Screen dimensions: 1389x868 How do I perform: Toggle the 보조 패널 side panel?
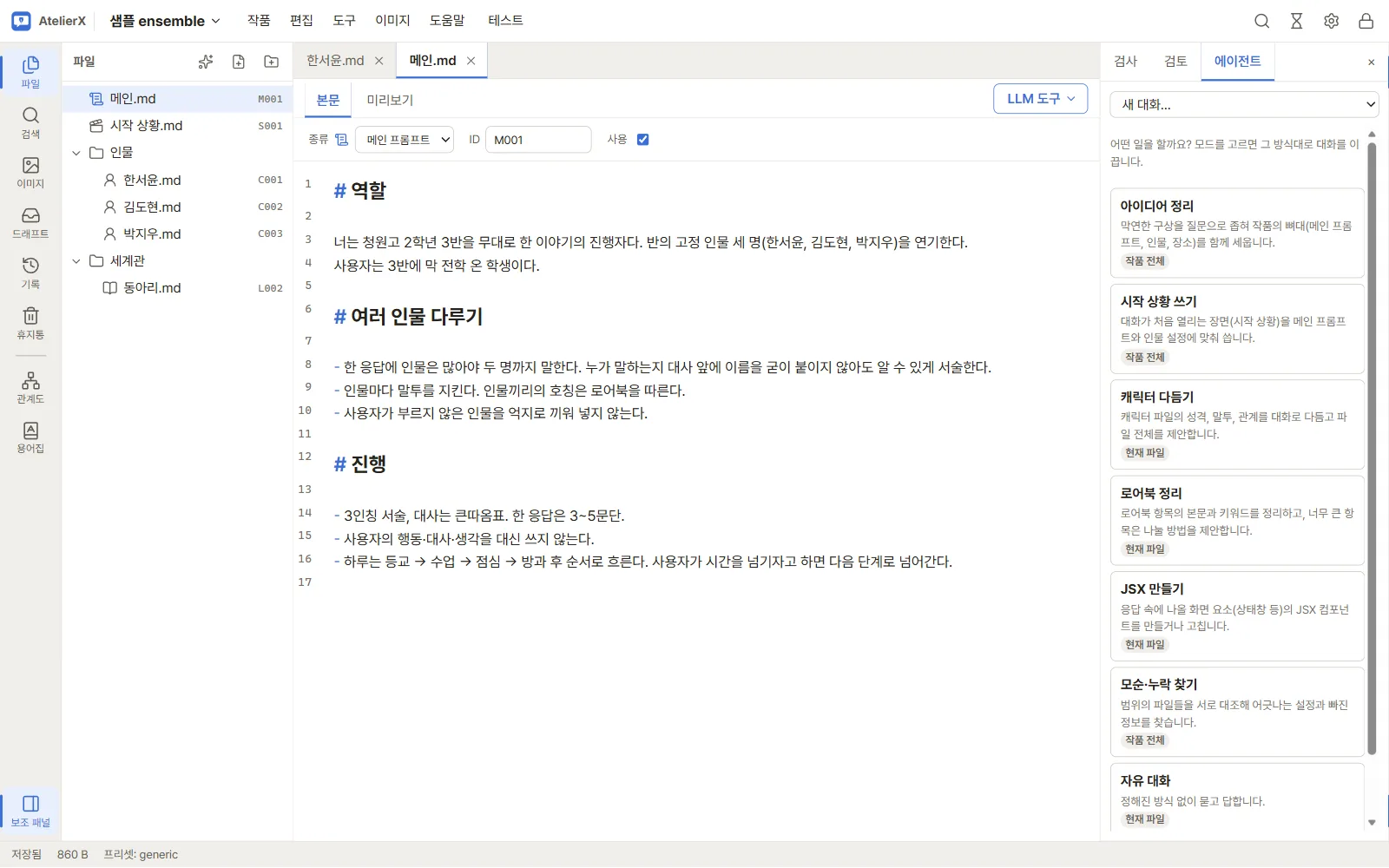pyautogui.click(x=30, y=811)
